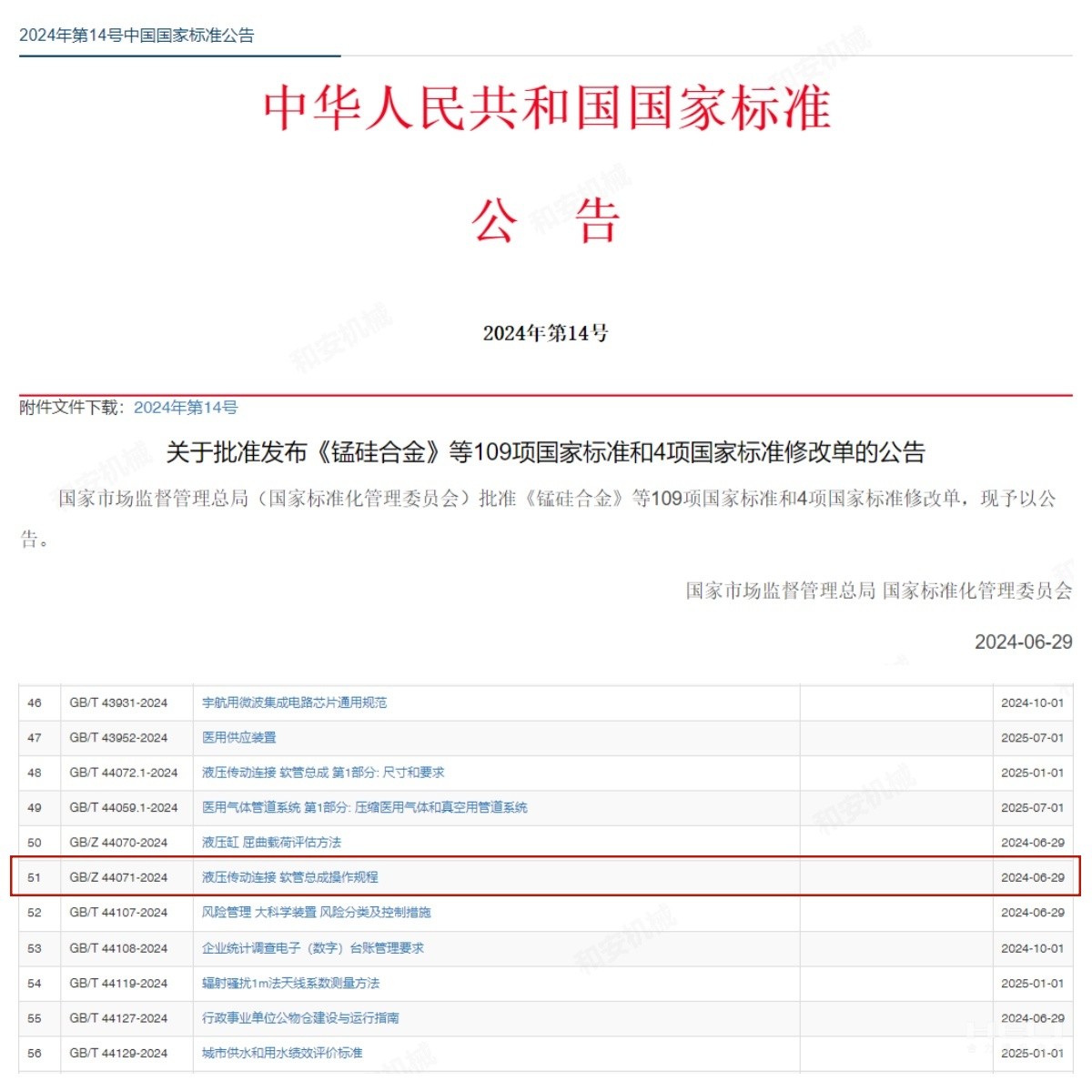Click the red 中华人民共和国国家标准 heading
Screen dimensions: 1092x1092
[x=546, y=107]
